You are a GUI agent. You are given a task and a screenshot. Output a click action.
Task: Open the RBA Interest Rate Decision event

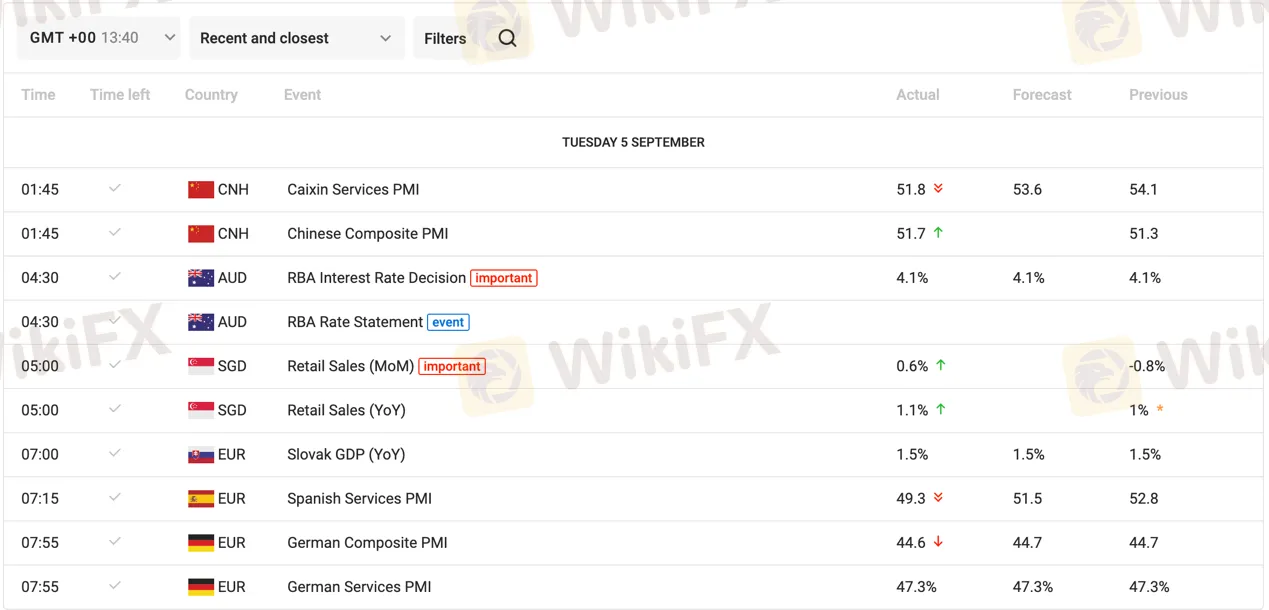click(x=376, y=278)
